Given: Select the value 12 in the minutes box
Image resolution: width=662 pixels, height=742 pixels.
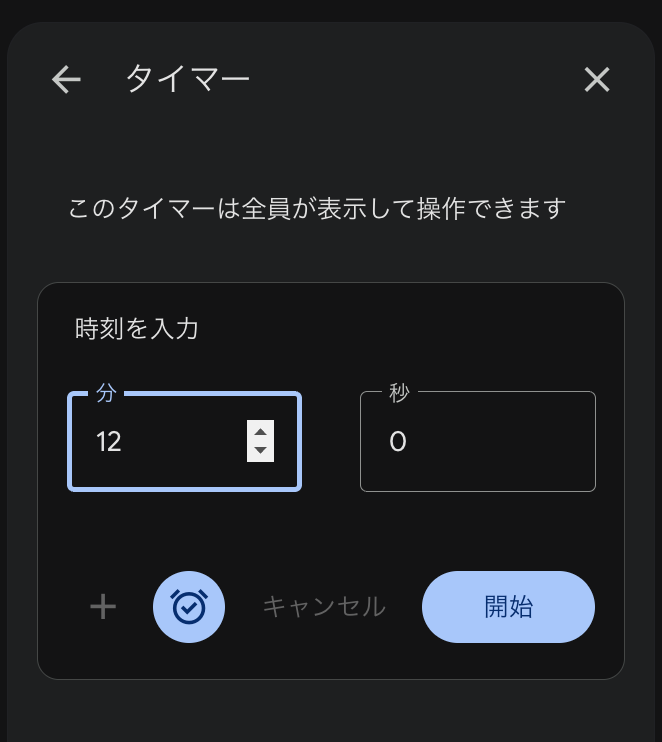Looking at the screenshot, I should tap(109, 442).
